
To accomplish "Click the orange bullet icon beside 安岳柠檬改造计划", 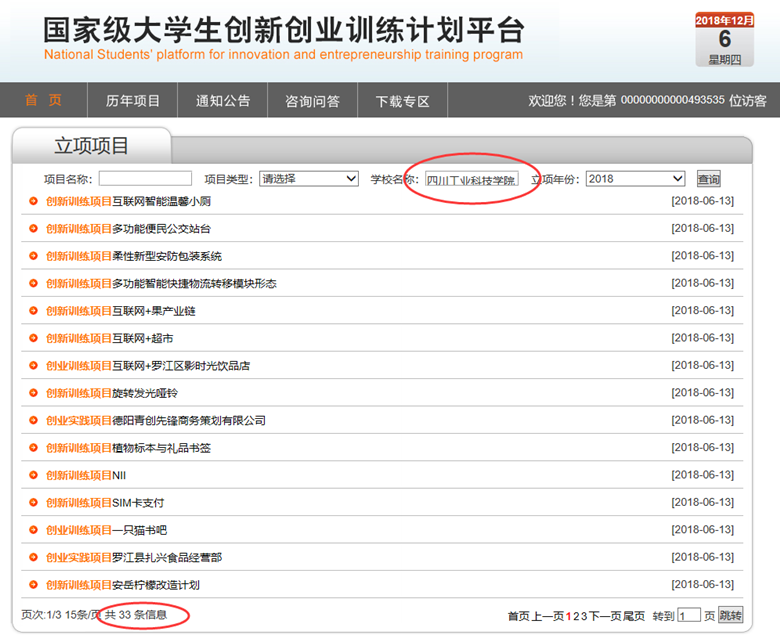I will [x=33, y=584].
